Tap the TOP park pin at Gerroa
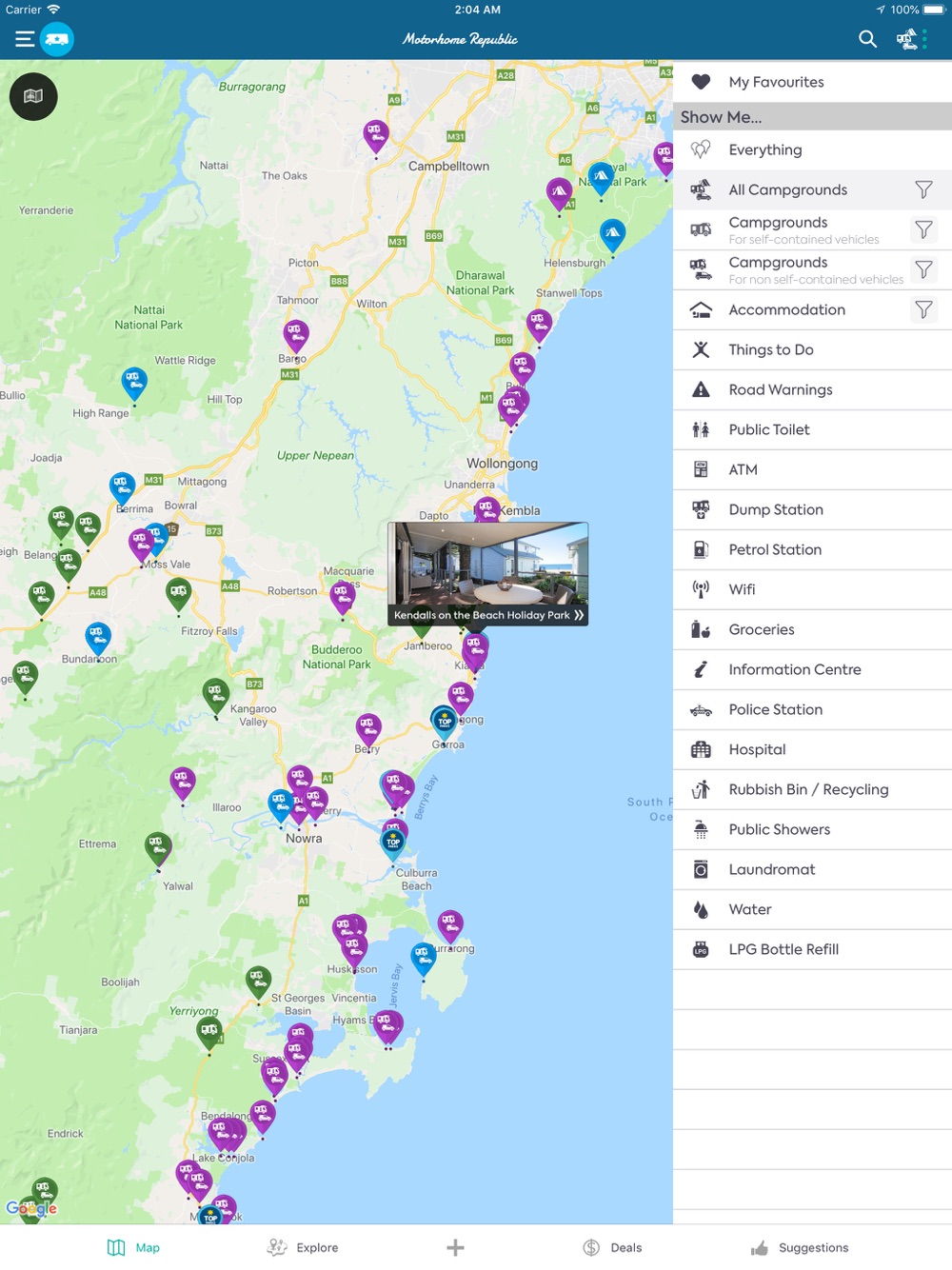This screenshot has width=952, height=1270. pyautogui.click(x=444, y=722)
